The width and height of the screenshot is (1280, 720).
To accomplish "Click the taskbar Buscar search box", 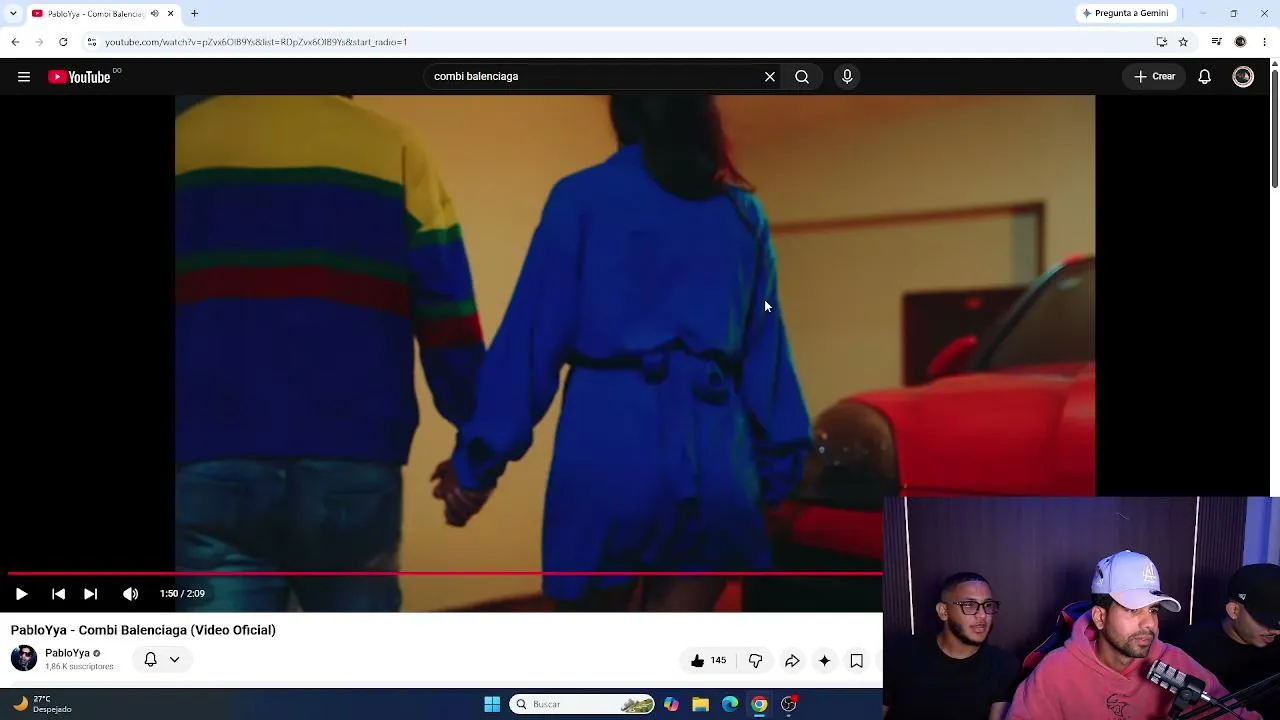I will click(x=582, y=704).
